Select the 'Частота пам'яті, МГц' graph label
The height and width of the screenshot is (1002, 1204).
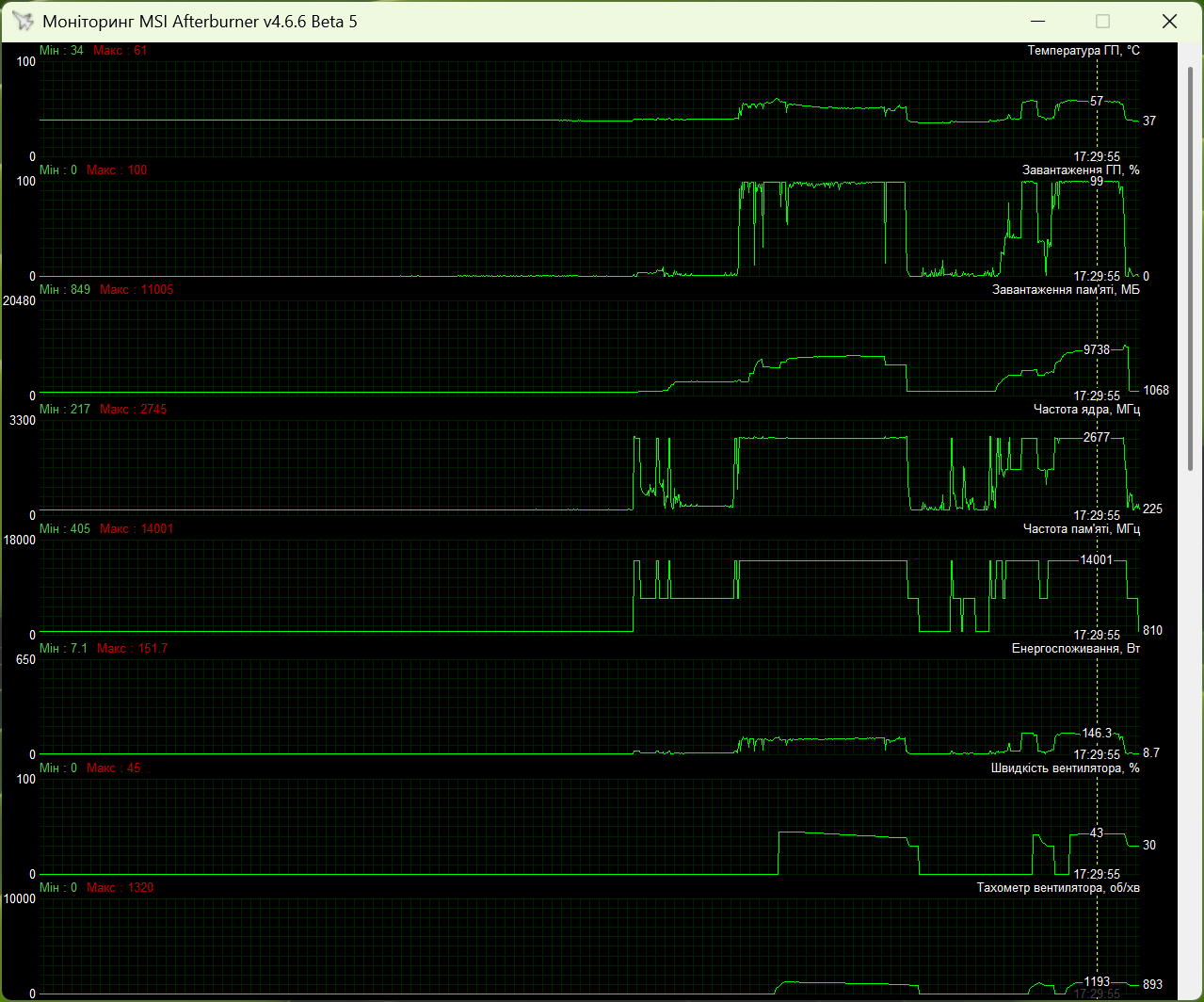click(x=1082, y=529)
